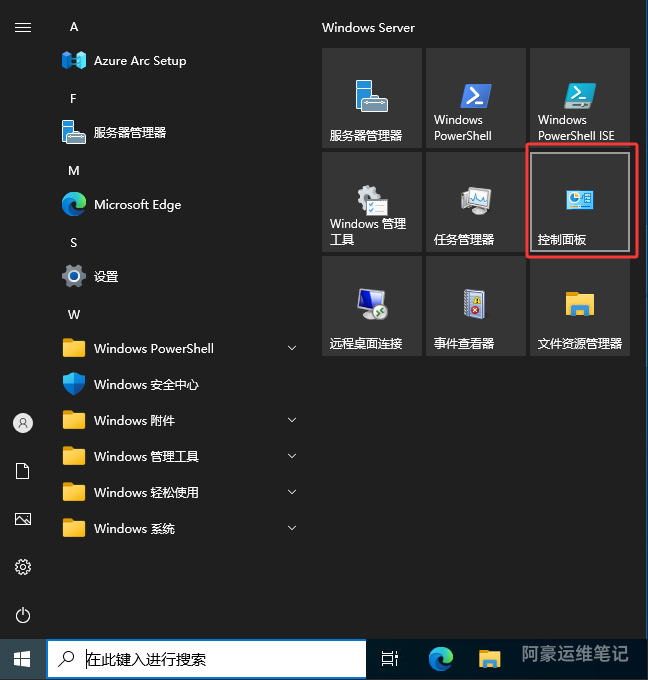The width and height of the screenshot is (648, 680).
Task: Click the Windows Start button
Action: [x=23, y=660]
